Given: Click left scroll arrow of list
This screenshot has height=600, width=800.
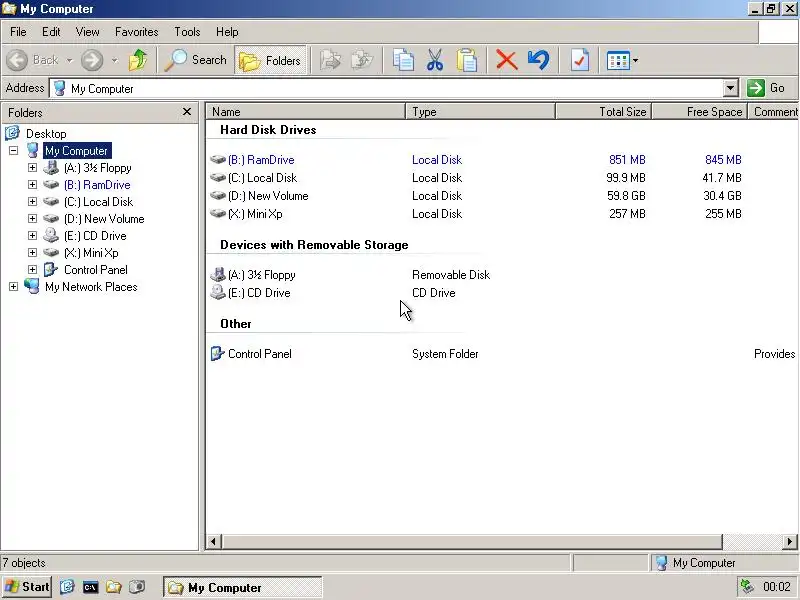Looking at the screenshot, I should coord(213,541).
